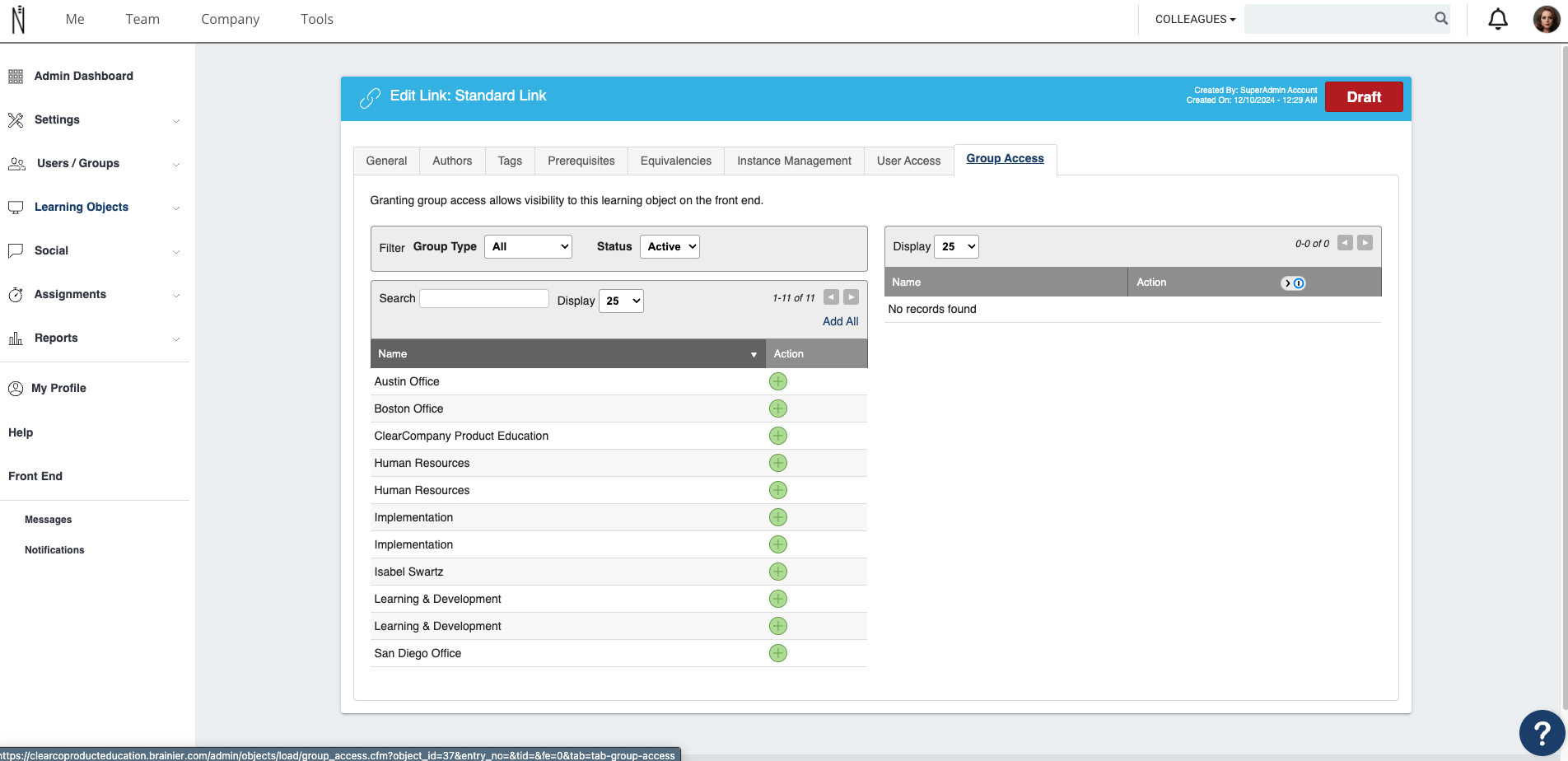Sort groups by Name column arrow

coord(754,355)
